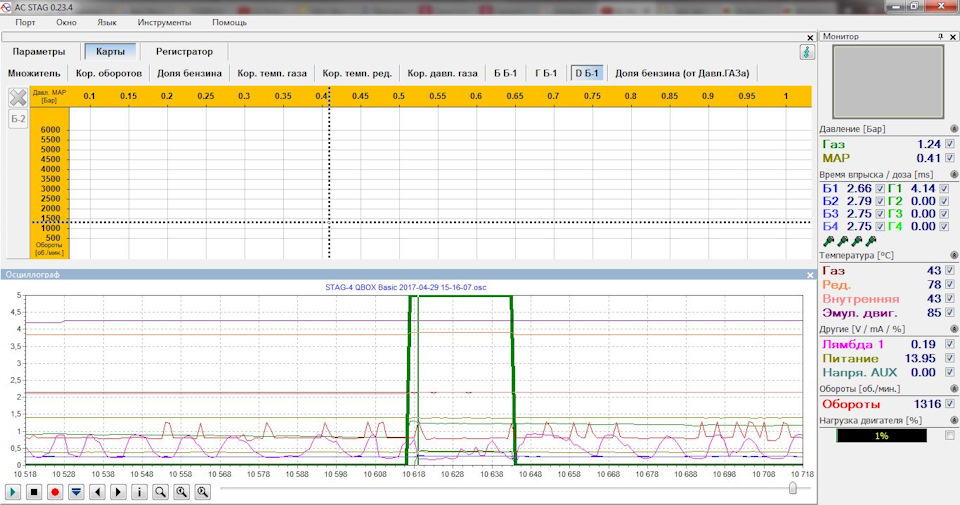Viewport: 960px width, 505px height.
Task: Open the Г Б-1 map
Action: coord(546,73)
